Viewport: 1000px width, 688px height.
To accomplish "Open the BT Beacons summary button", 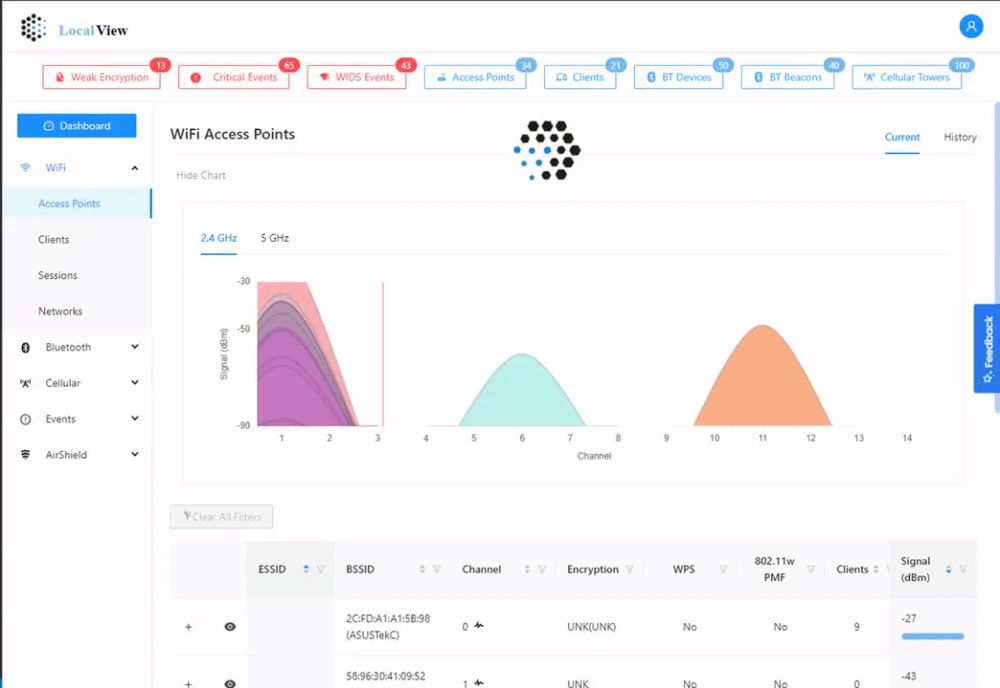I will tap(788, 77).
